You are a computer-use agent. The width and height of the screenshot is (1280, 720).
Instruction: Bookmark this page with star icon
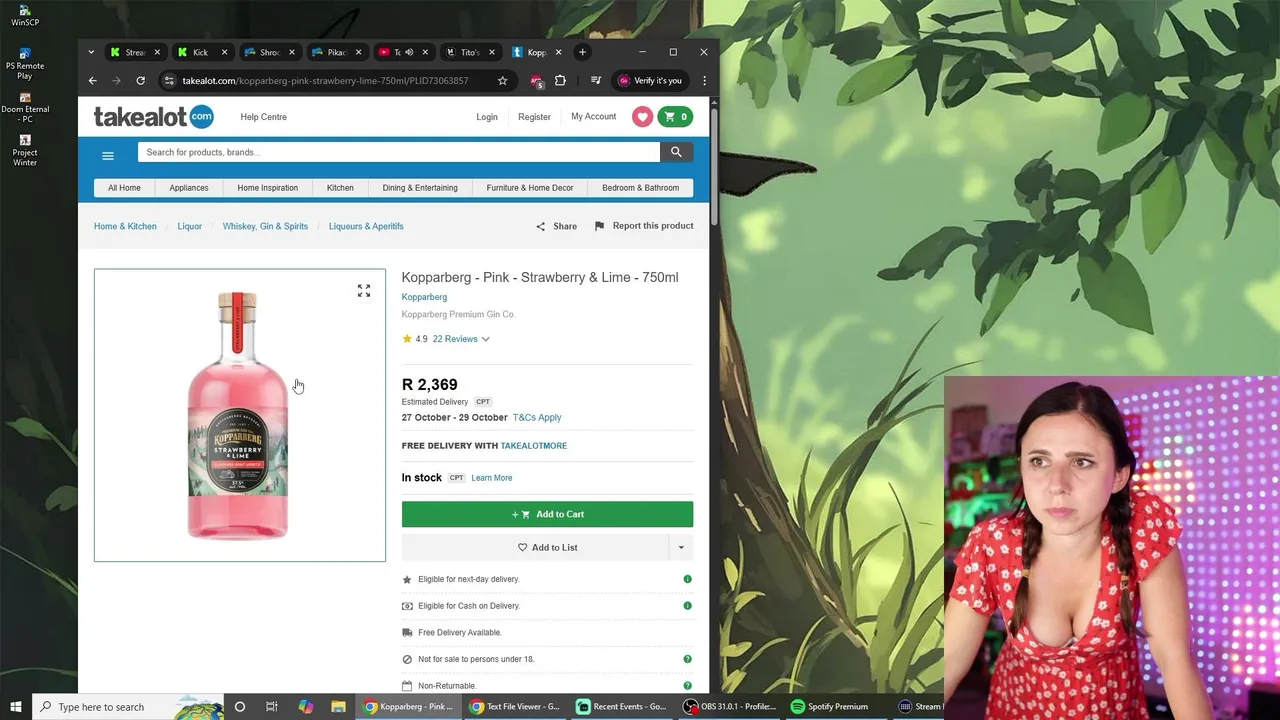[502, 81]
